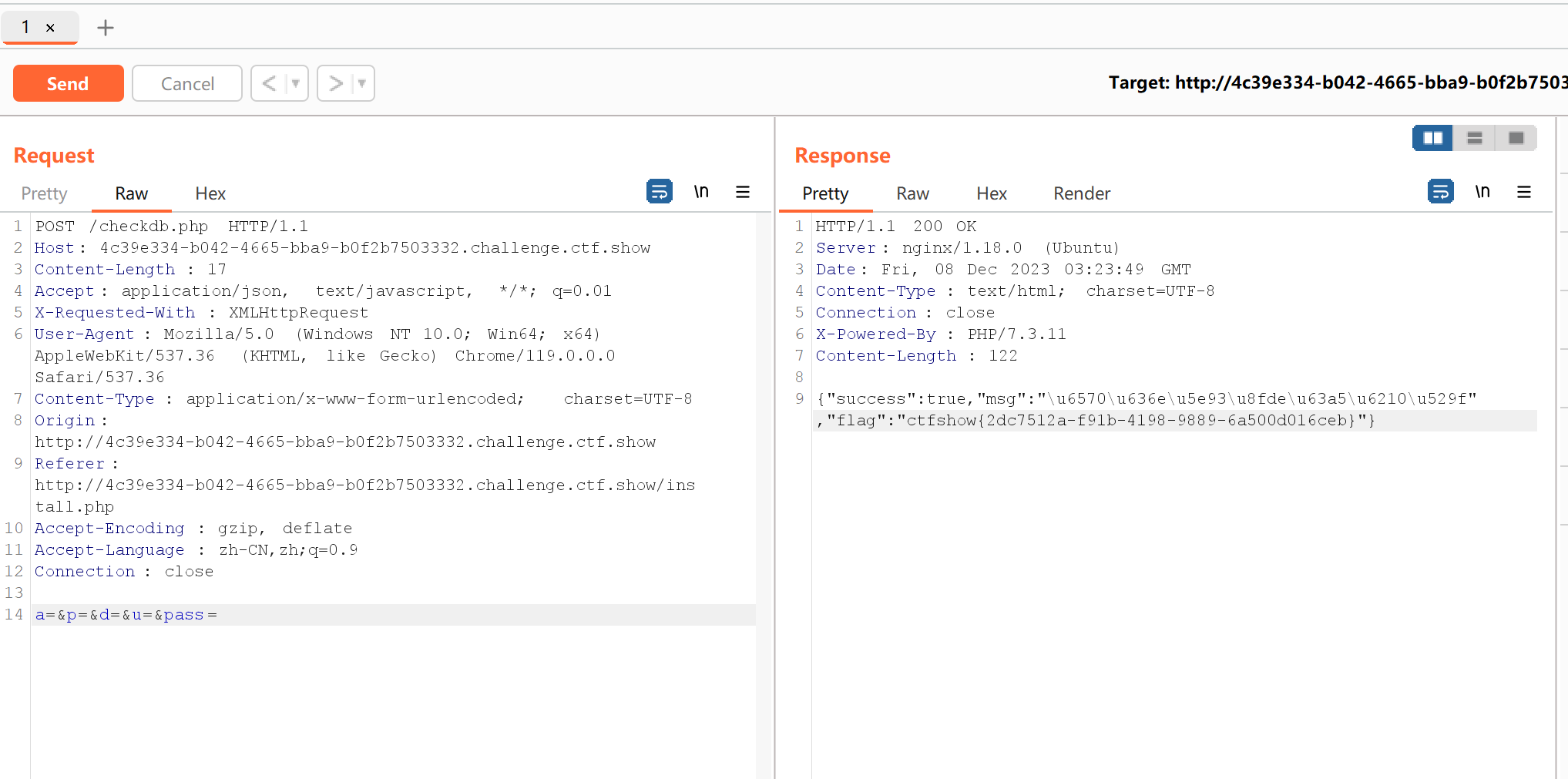Image resolution: width=1568 pixels, height=779 pixels.
Task: Toggle non-printable chars in Request panel
Action: pyautogui.click(x=701, y=191)
